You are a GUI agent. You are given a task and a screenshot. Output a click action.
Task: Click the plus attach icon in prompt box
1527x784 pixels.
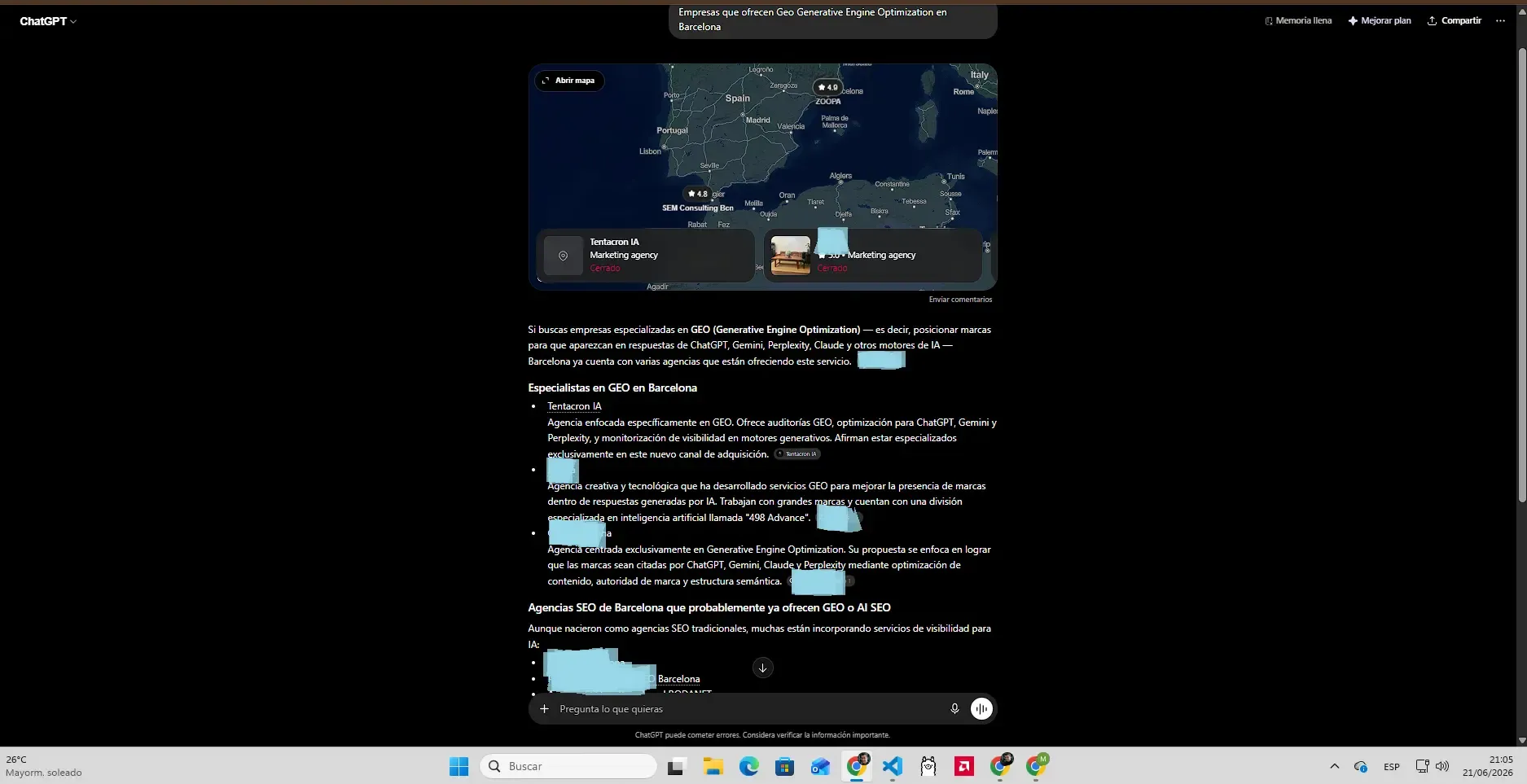coord(544,709)
